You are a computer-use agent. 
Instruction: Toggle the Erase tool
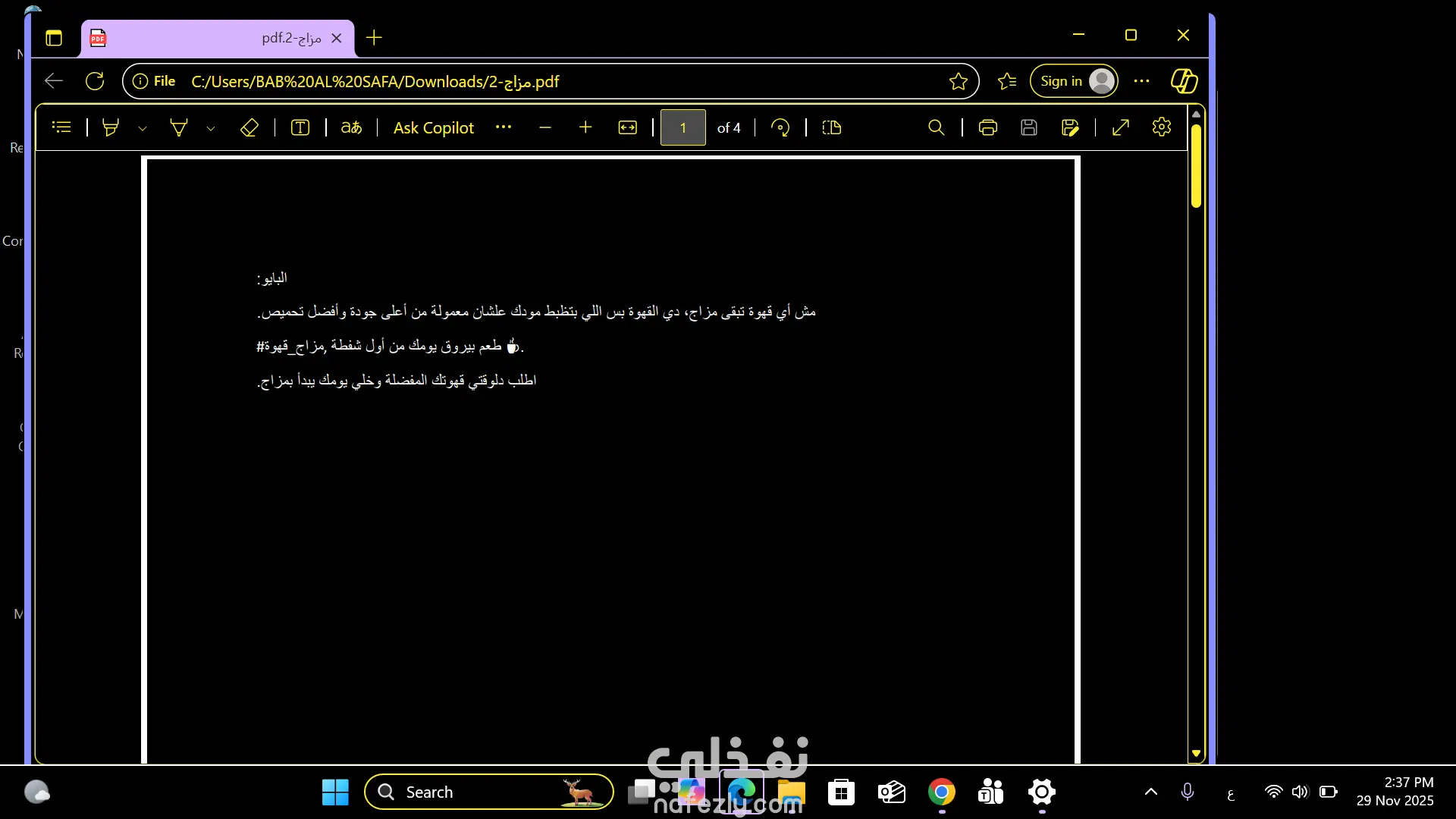249,127
